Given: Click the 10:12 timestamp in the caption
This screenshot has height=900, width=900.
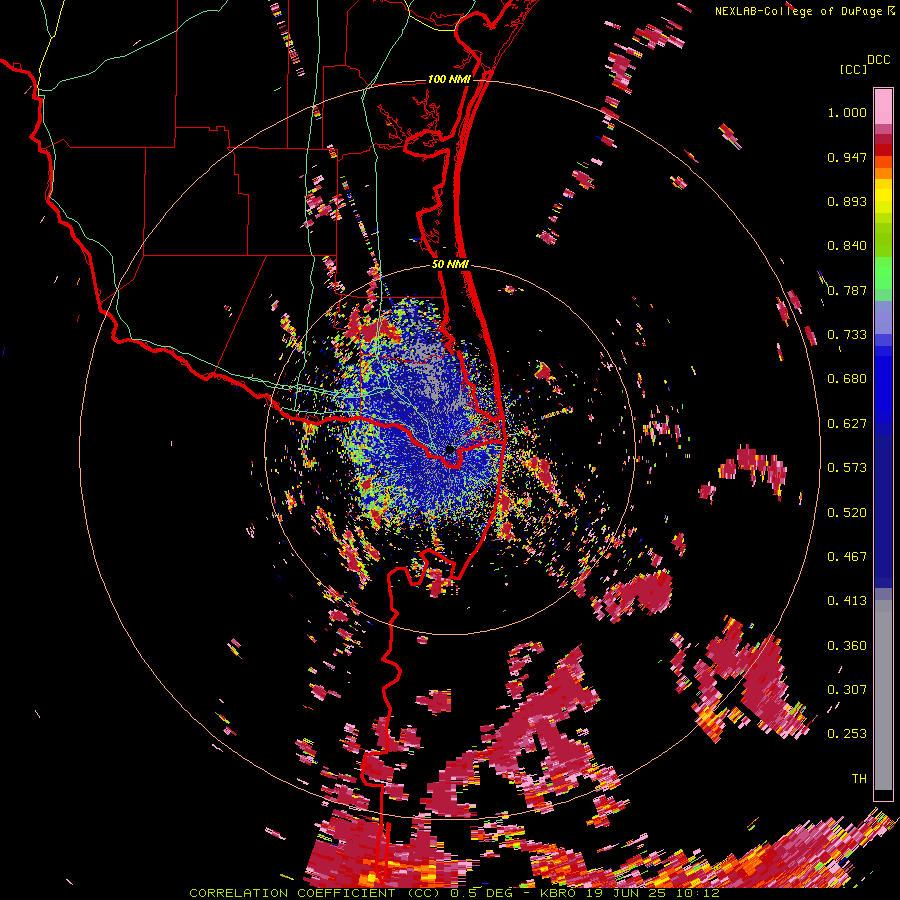Looking at the screenshot, I should [x=698, y=893].
